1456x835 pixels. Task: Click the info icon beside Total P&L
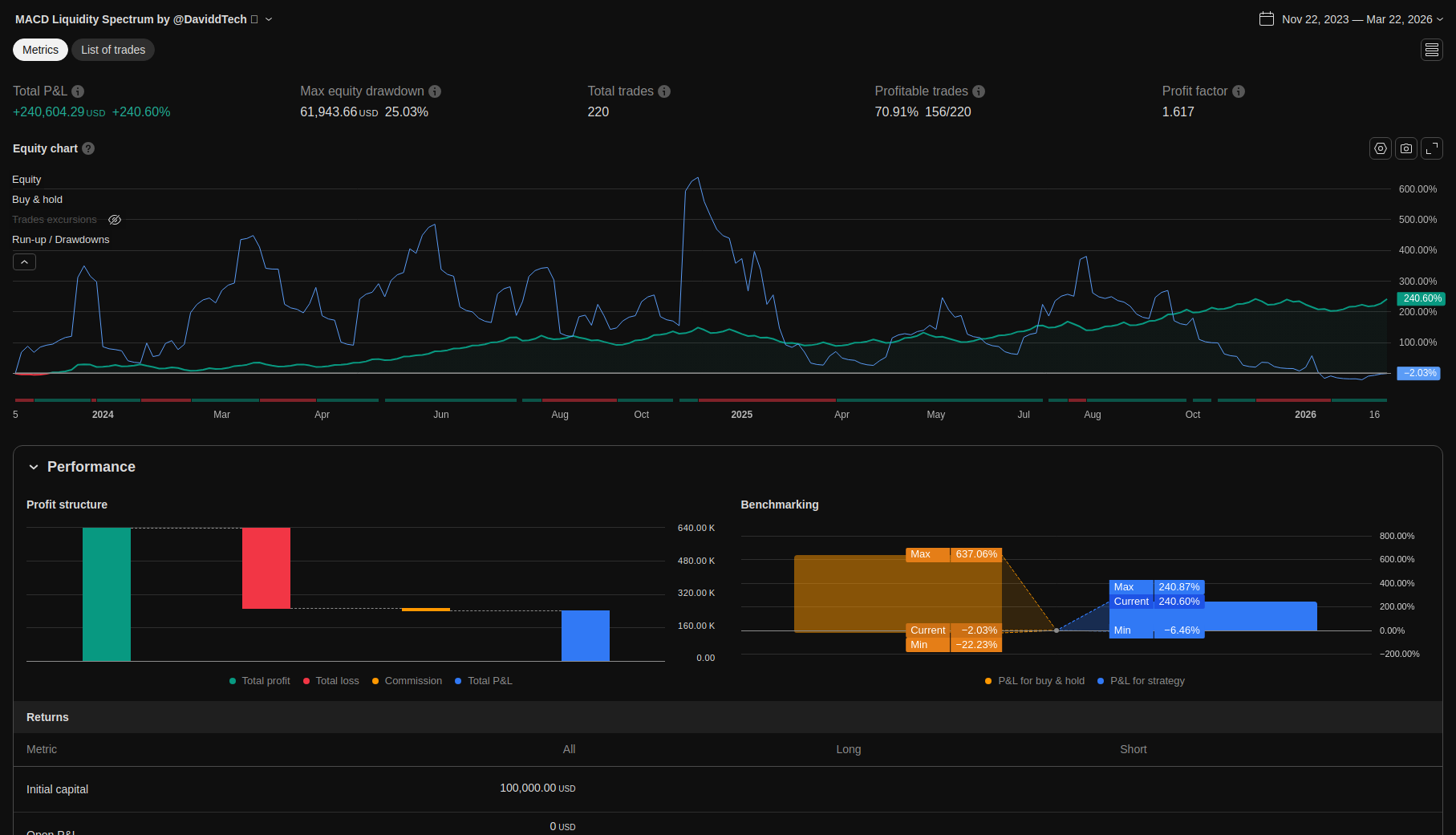[78, 91]
